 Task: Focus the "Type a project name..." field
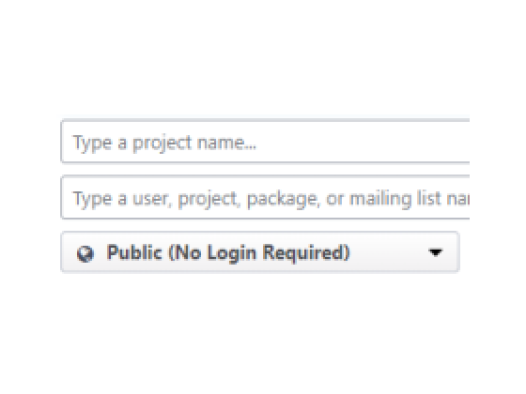[265, 142]
